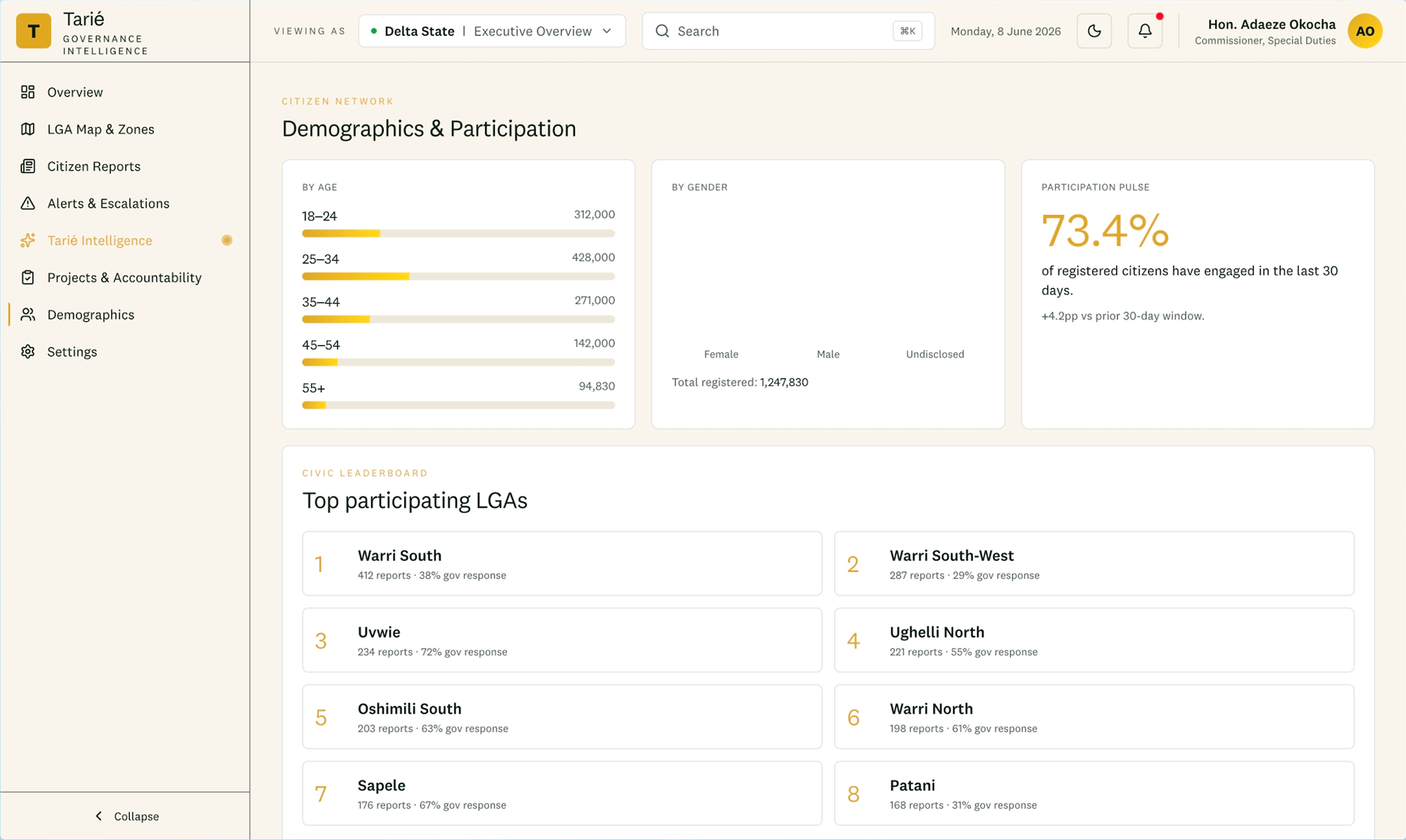The width and height of the screenshot is (1406, 840).
Task: Click the Citizen Reports newspaper icon
Action: click(x=28, y=166)
